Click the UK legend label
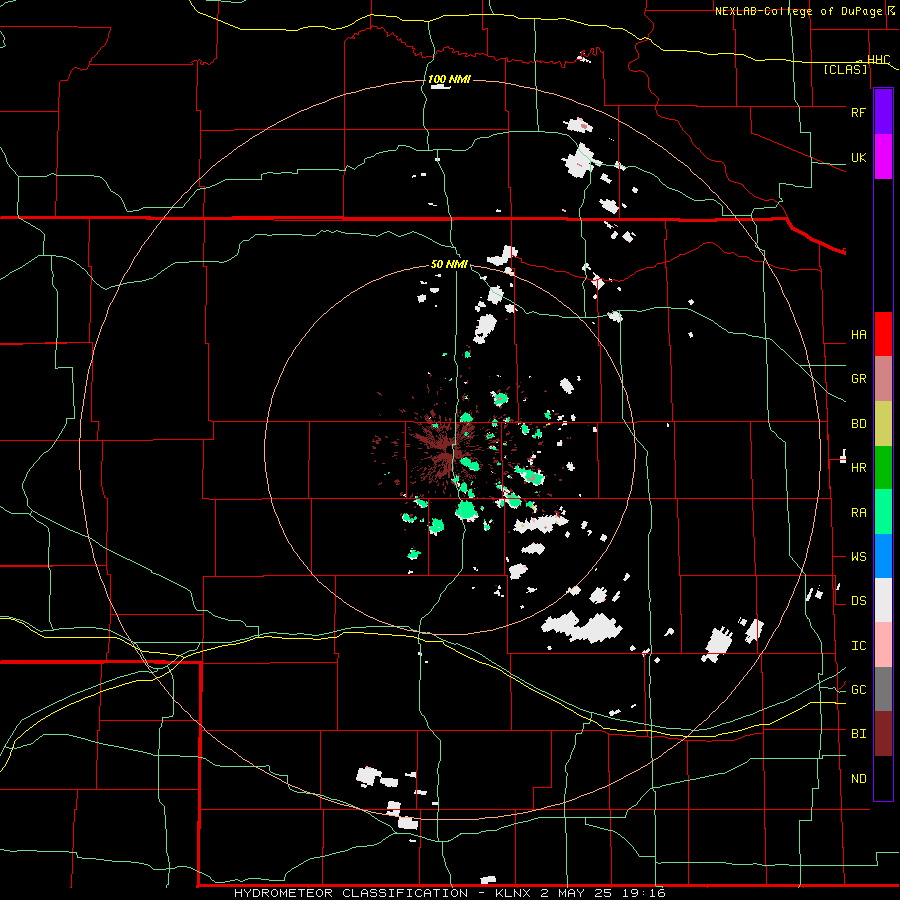This screenshot has height=900, width=900. pyautogui.click(x=858, y=157)
